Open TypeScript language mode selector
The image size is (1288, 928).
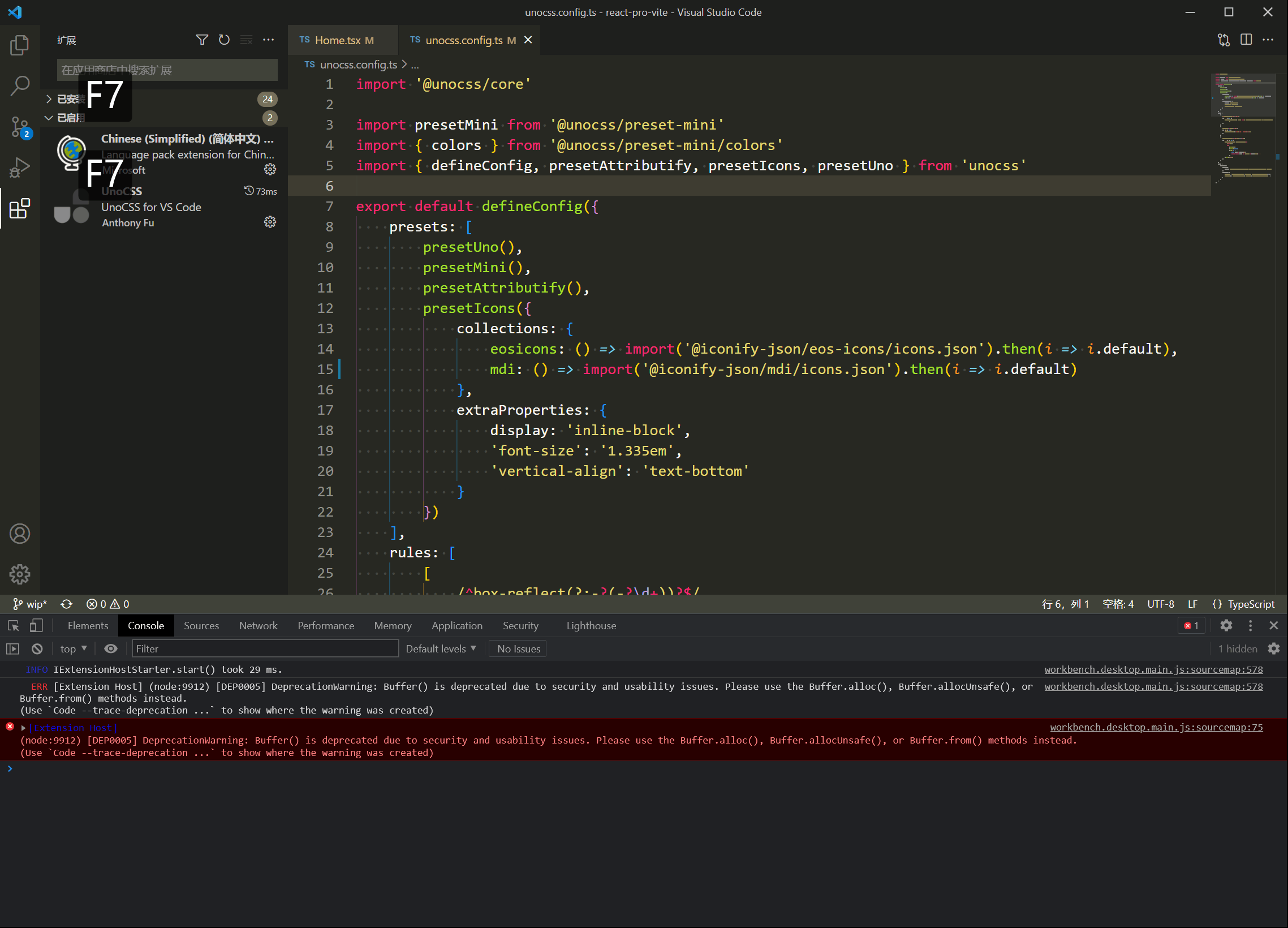[x=1251, y=604]
